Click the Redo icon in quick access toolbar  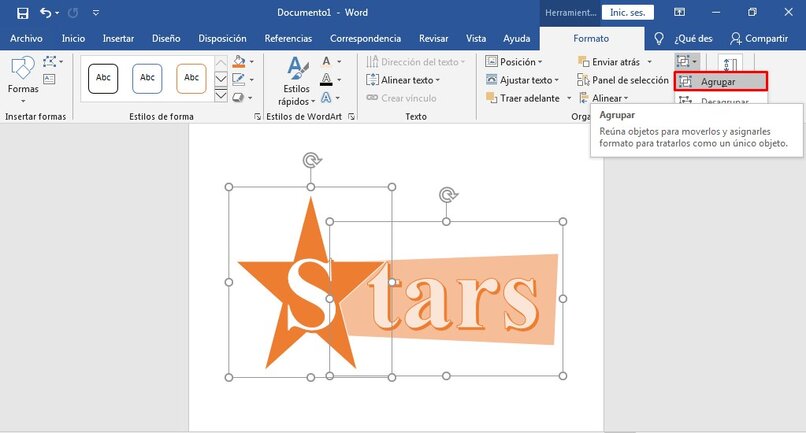click(73, 13)
